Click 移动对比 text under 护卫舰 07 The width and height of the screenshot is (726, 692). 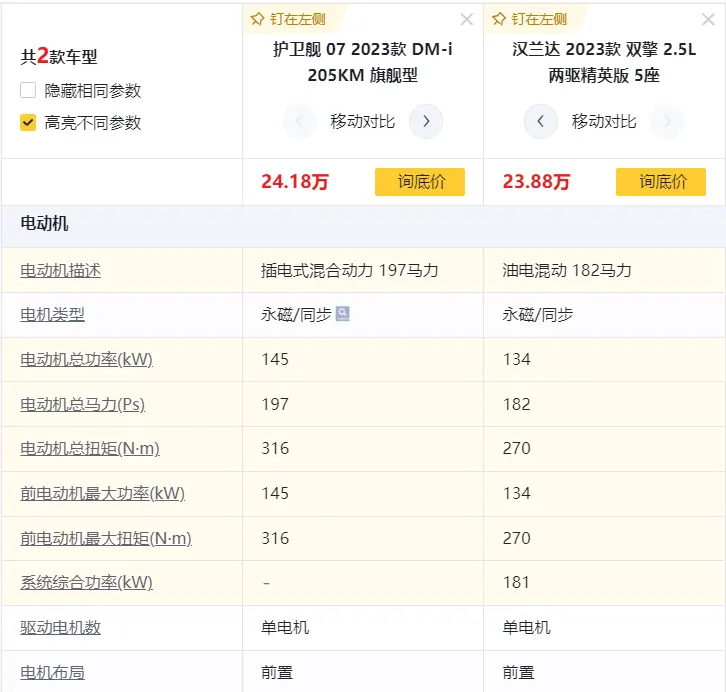pyautogui.click(x=363, y=121)
